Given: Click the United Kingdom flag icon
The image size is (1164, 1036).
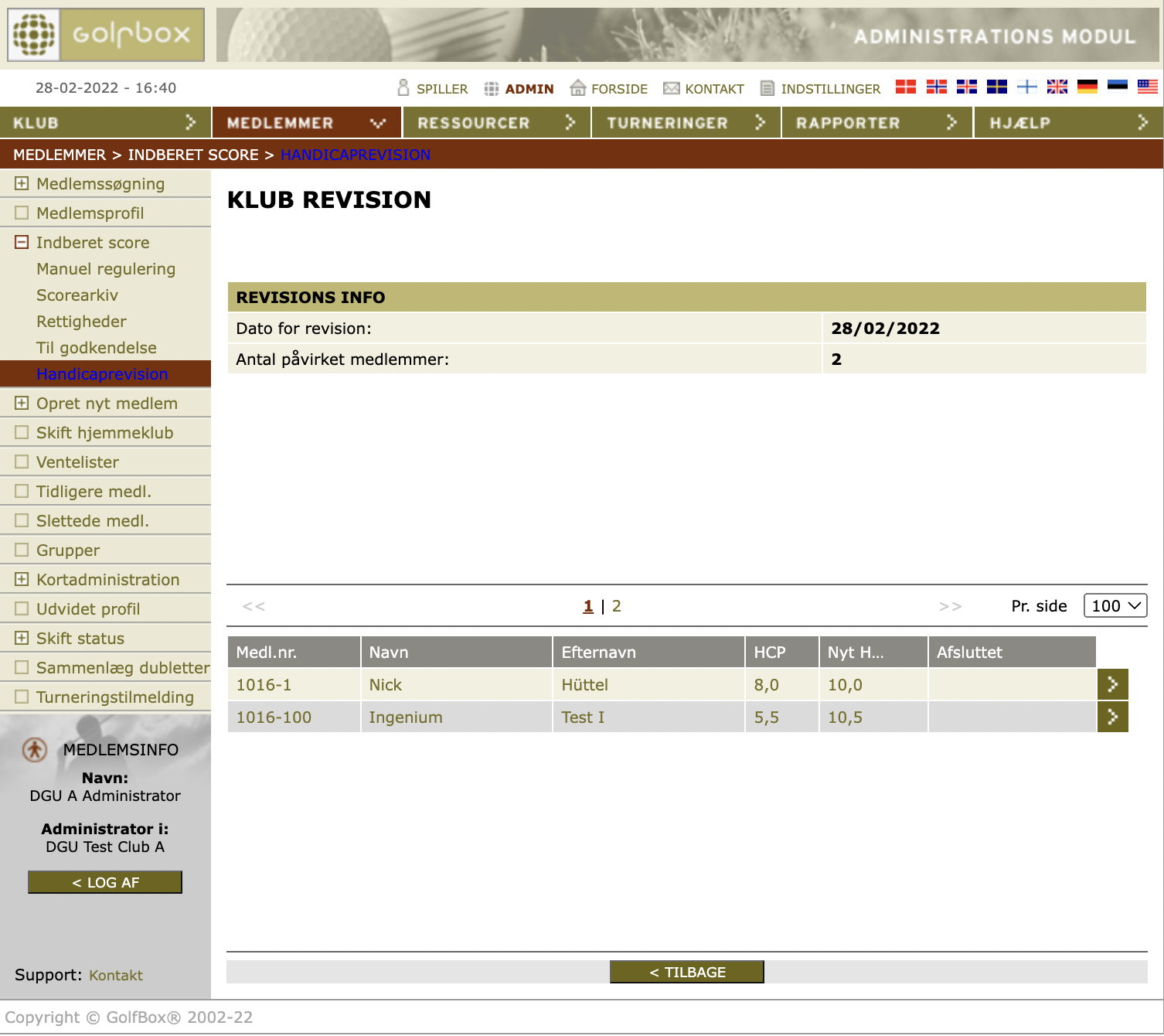Looking at the screenshot, I should 1057,87.
